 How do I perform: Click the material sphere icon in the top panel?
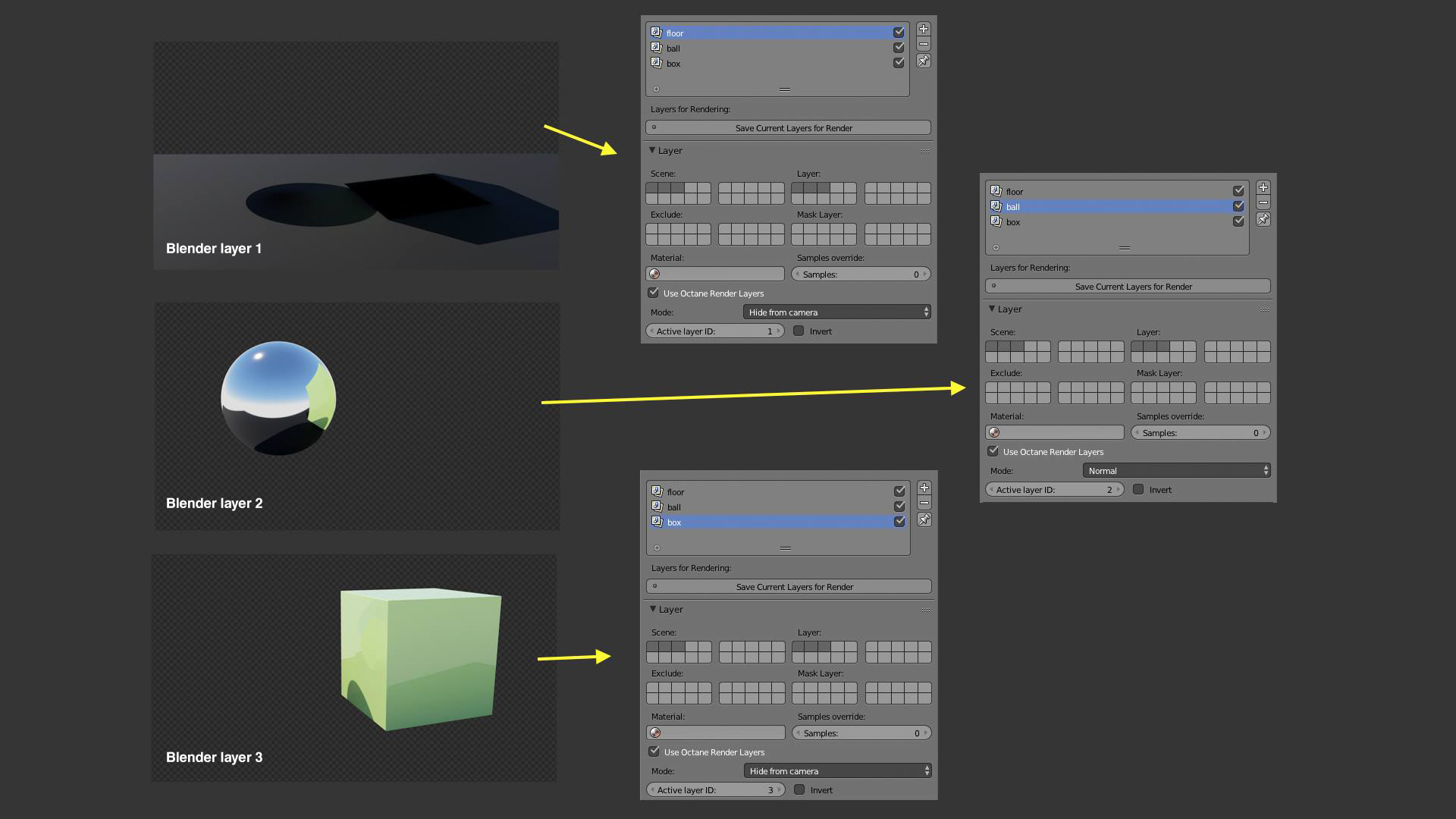click(x=655, y=275)
